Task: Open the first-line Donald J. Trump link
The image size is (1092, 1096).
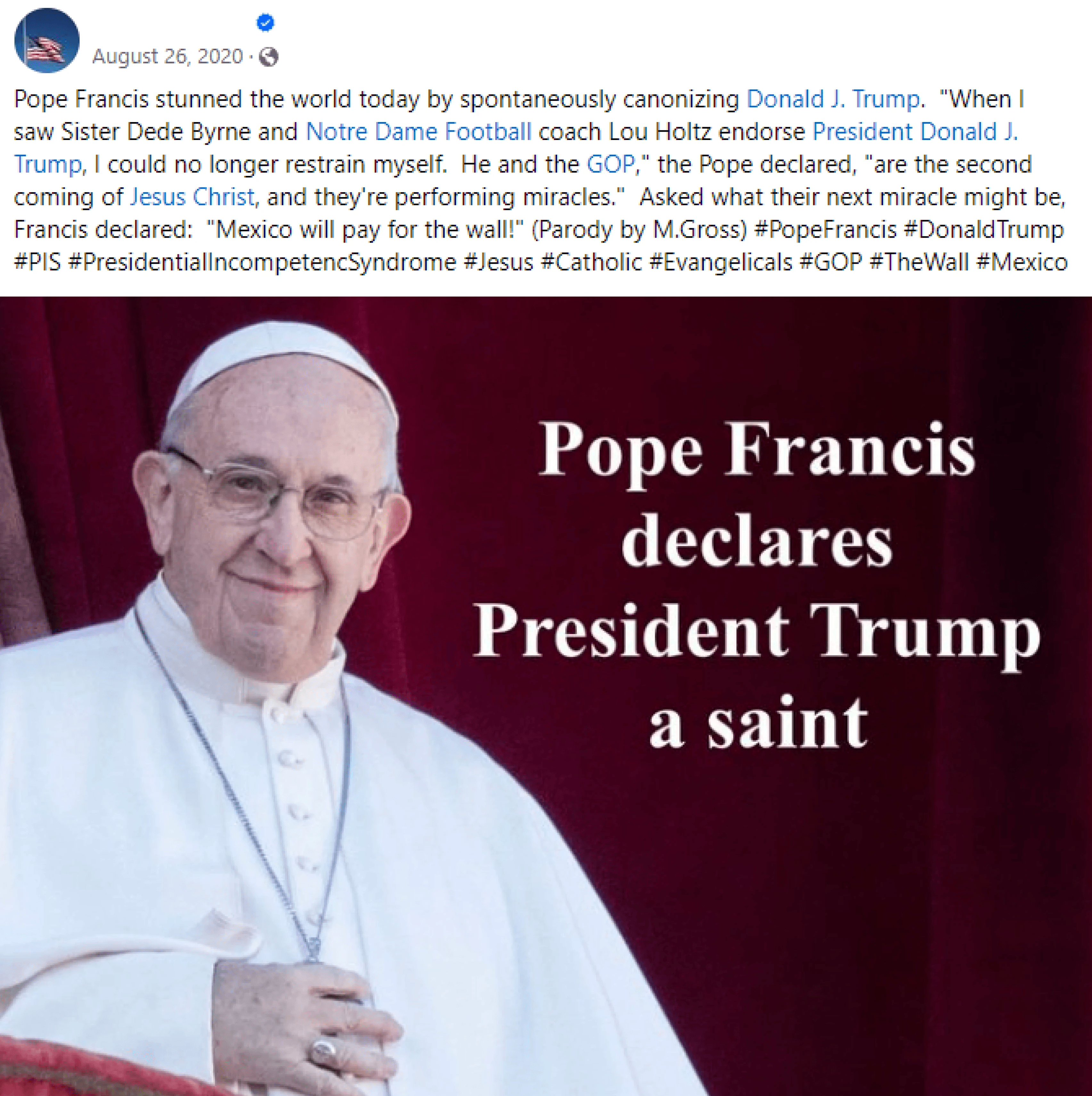Action: pos(833,99)
